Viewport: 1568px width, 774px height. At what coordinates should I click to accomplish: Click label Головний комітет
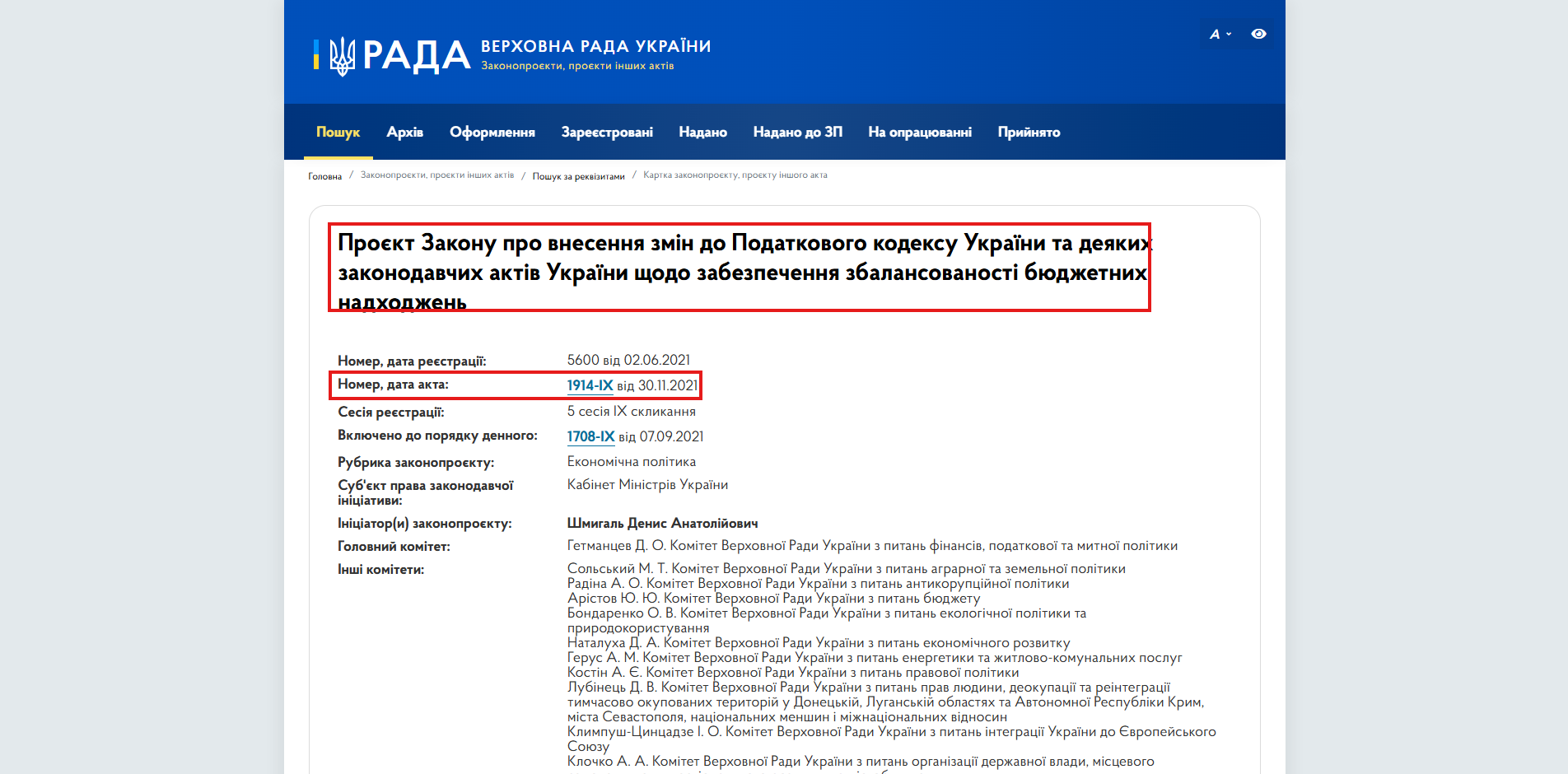point(394,546)
